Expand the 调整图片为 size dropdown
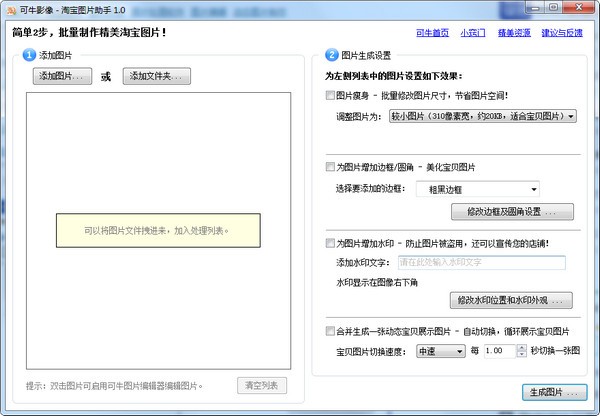The width and height of the screenshot is (600, 416). point(483,116)
